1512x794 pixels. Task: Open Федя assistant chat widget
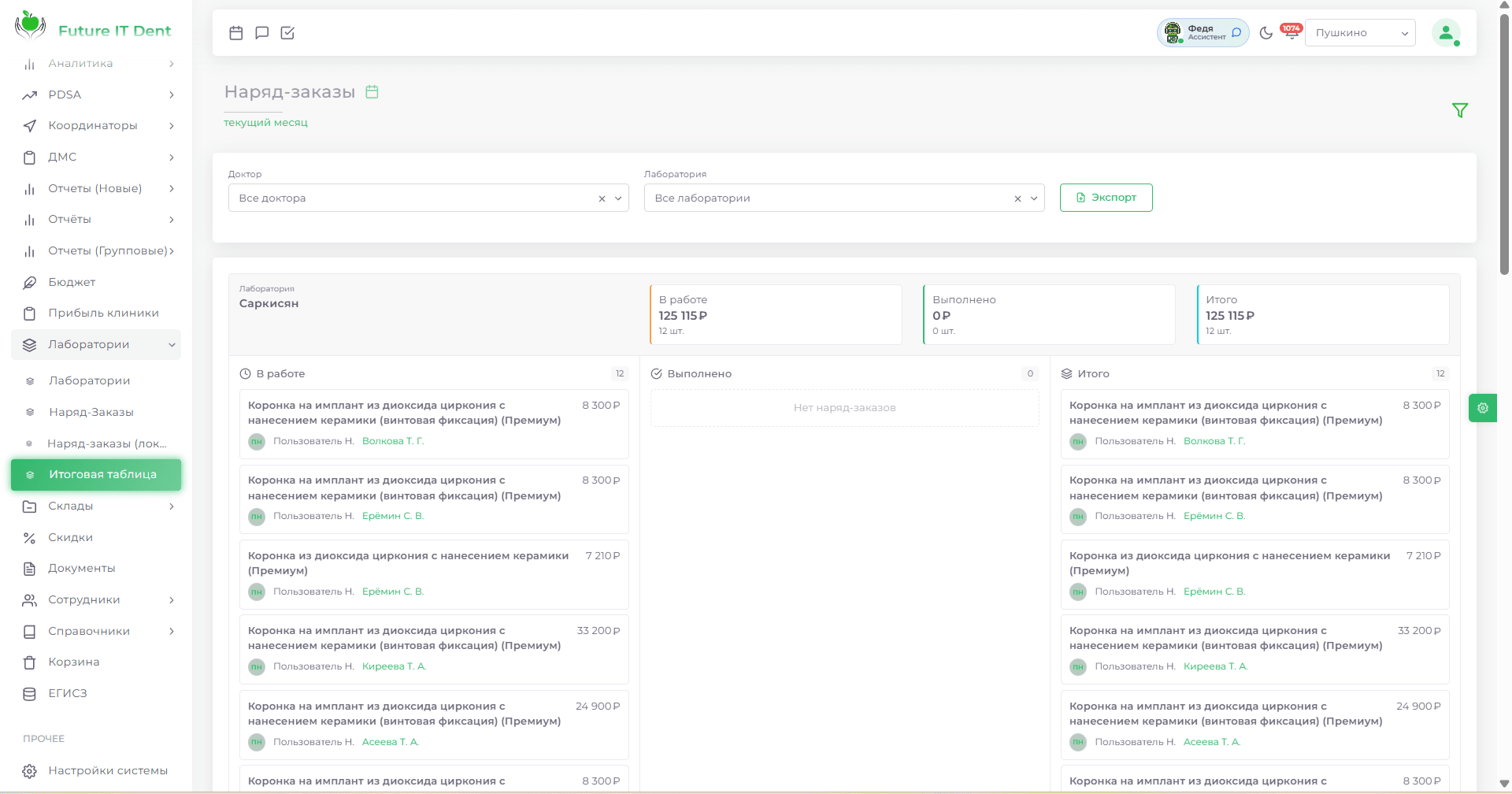coord(1203,33)
